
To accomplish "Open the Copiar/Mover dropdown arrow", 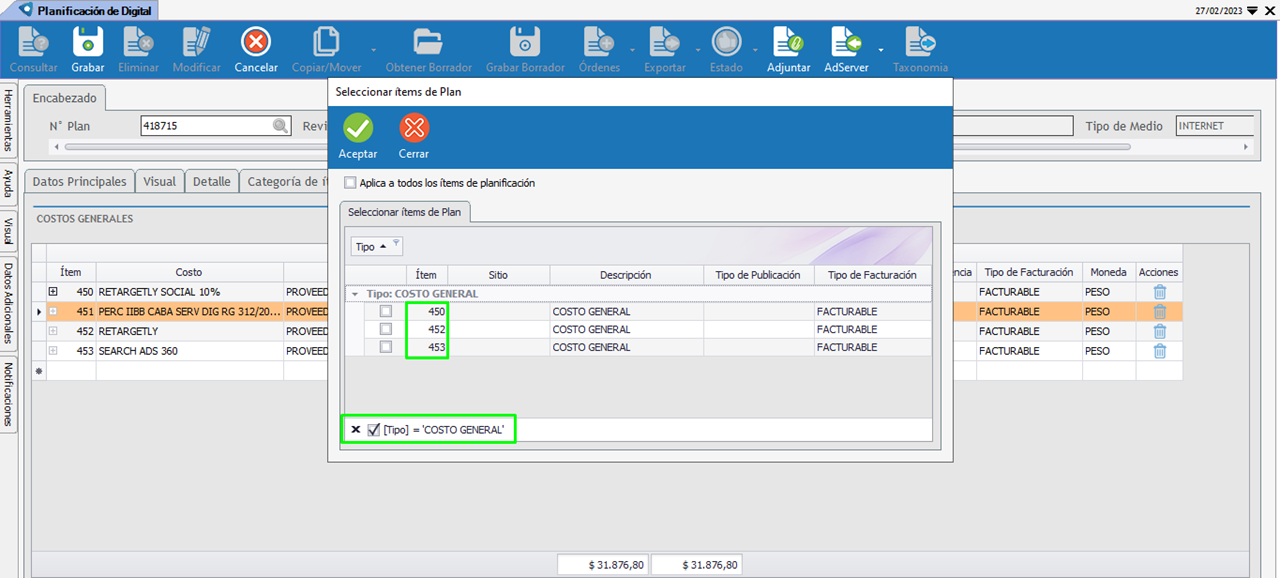I will (x=374, y=48).
